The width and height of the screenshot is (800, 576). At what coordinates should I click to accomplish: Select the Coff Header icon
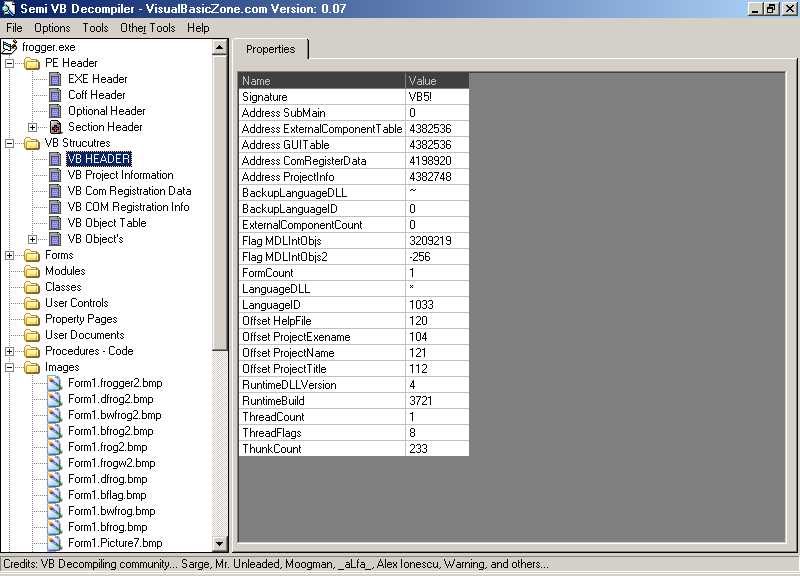pos(55,94)
